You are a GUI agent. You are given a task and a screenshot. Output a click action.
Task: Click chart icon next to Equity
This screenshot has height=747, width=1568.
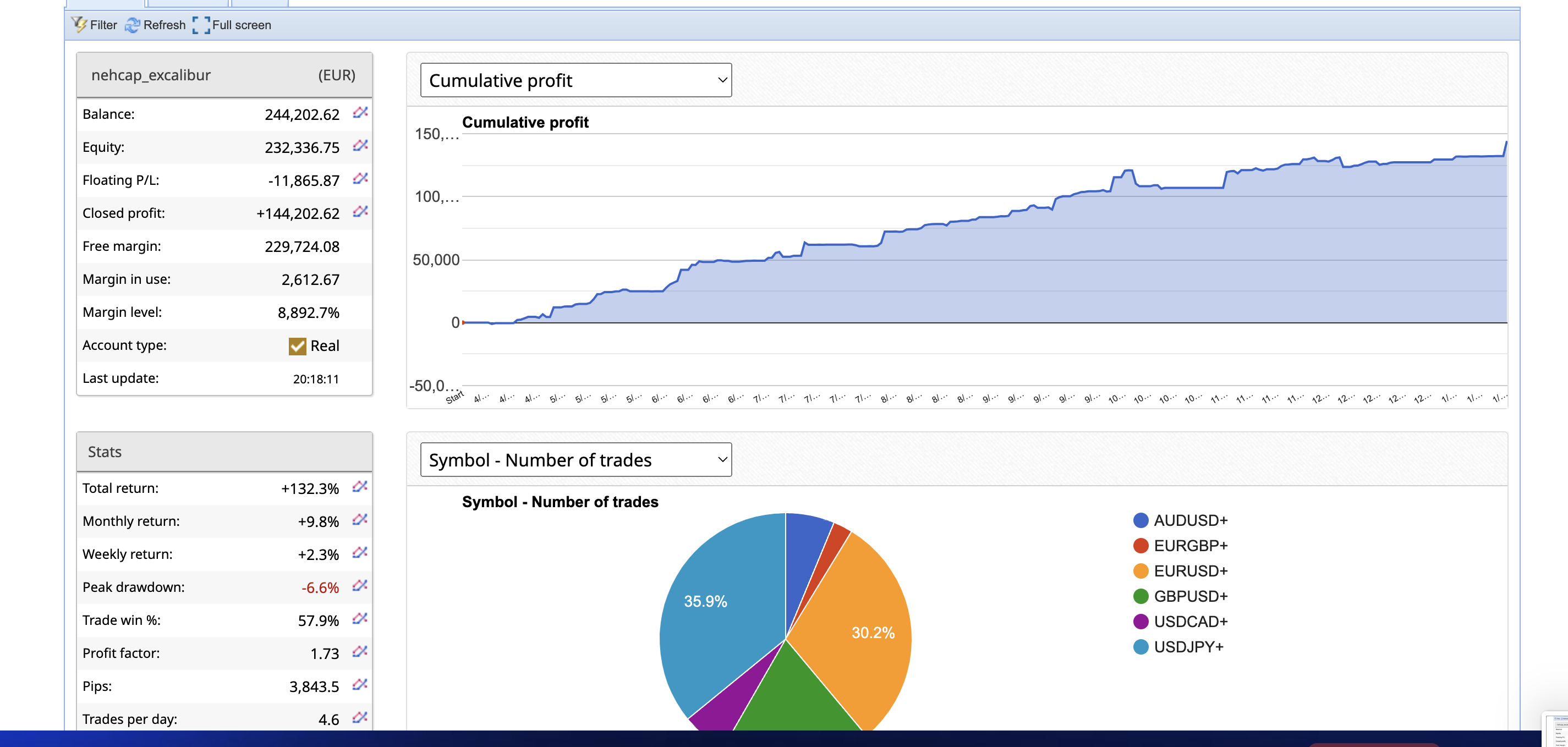click(x=360, y=146)
